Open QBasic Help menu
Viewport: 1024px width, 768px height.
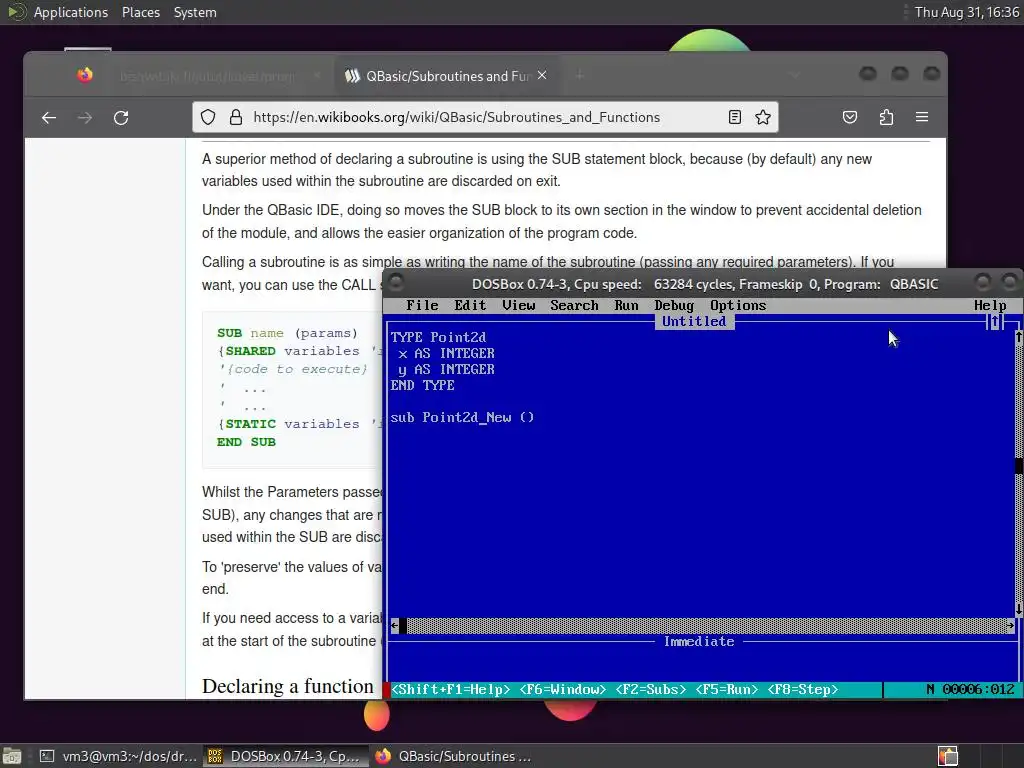click(x=990, y=306)
